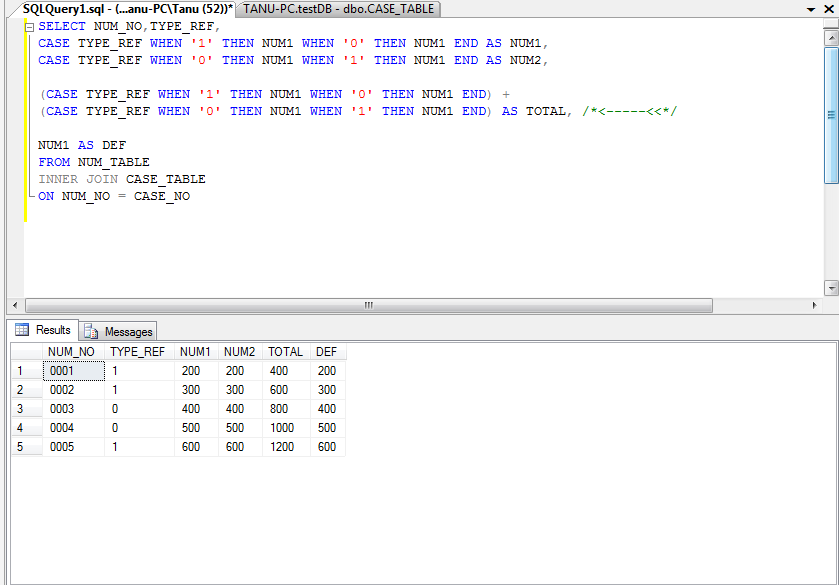This screenshot has width=839, height=585.
Task: Select all via grid top-left corner cell
Action: (x=27, y=352)
